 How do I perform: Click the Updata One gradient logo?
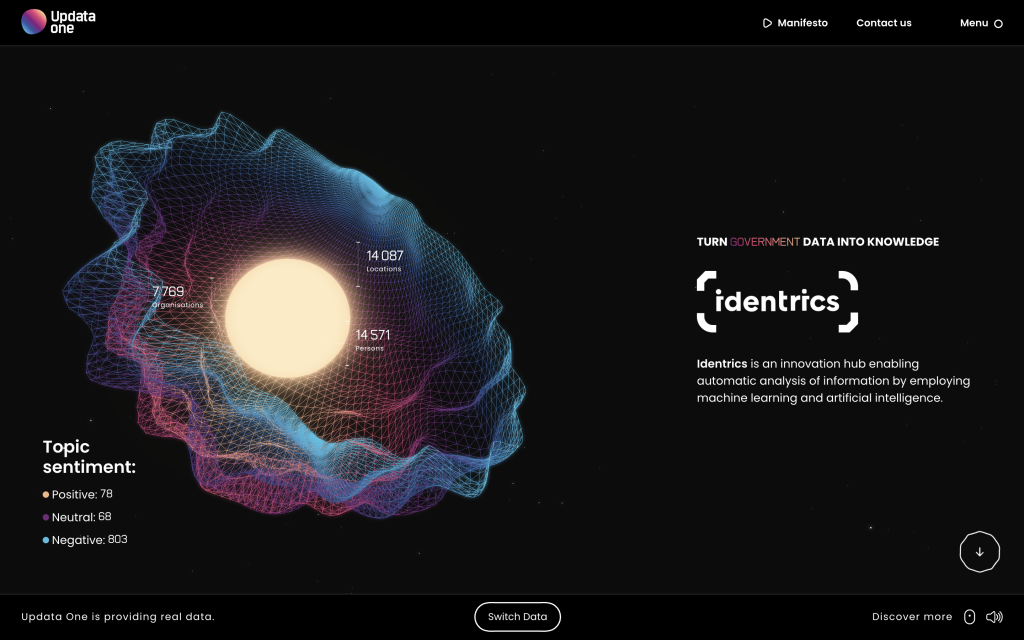(33, 22)
